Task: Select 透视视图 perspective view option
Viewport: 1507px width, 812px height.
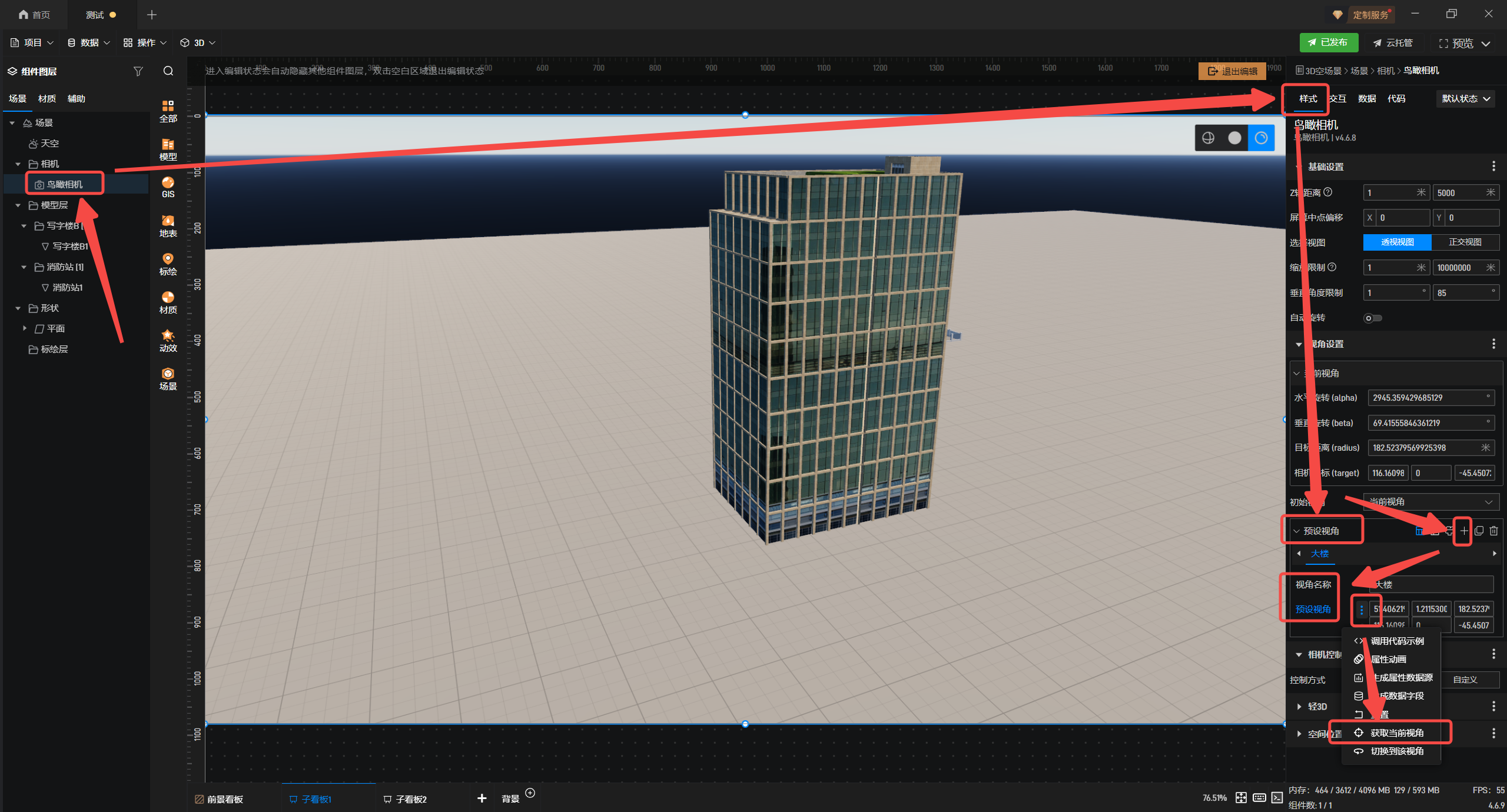Action: click(x=1397, y=242)
